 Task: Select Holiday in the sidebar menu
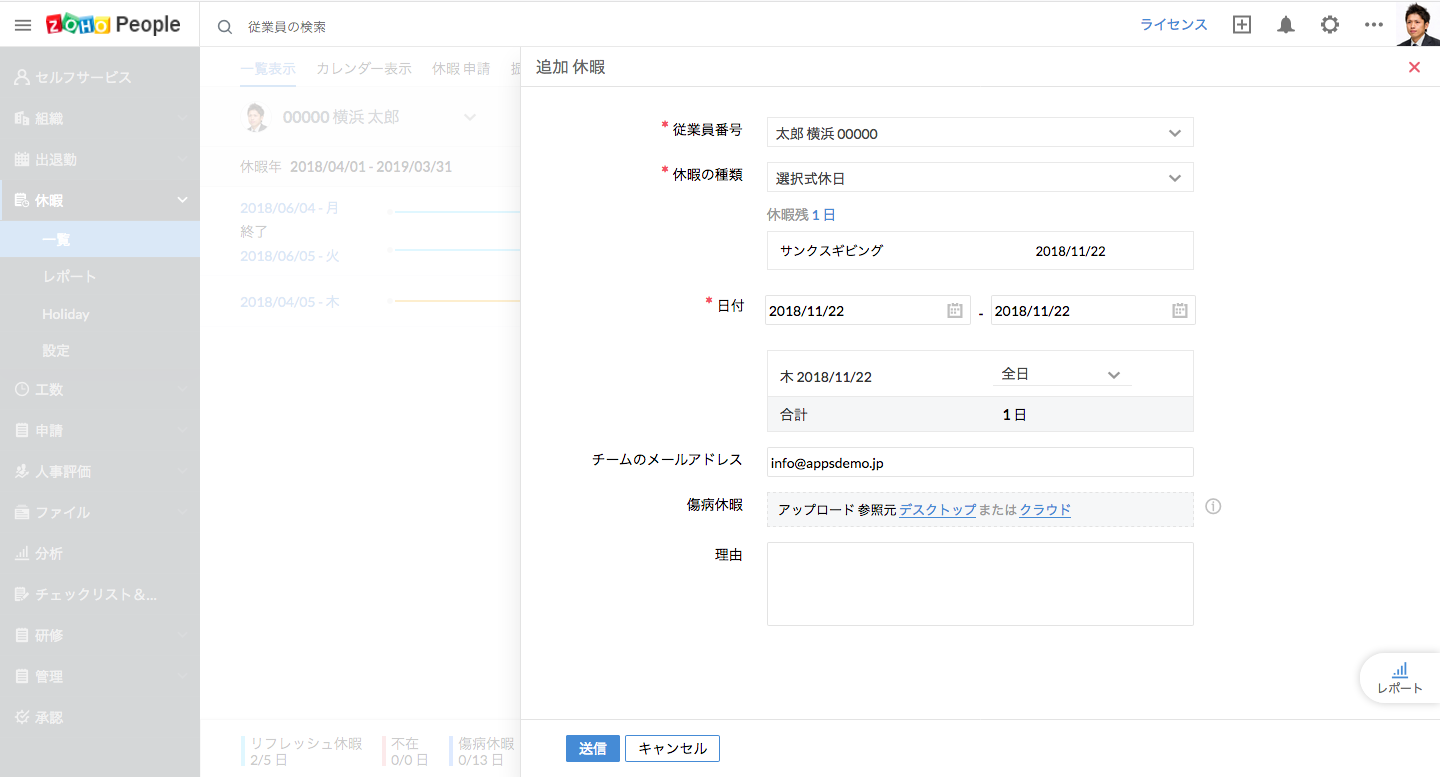point(66,314)
